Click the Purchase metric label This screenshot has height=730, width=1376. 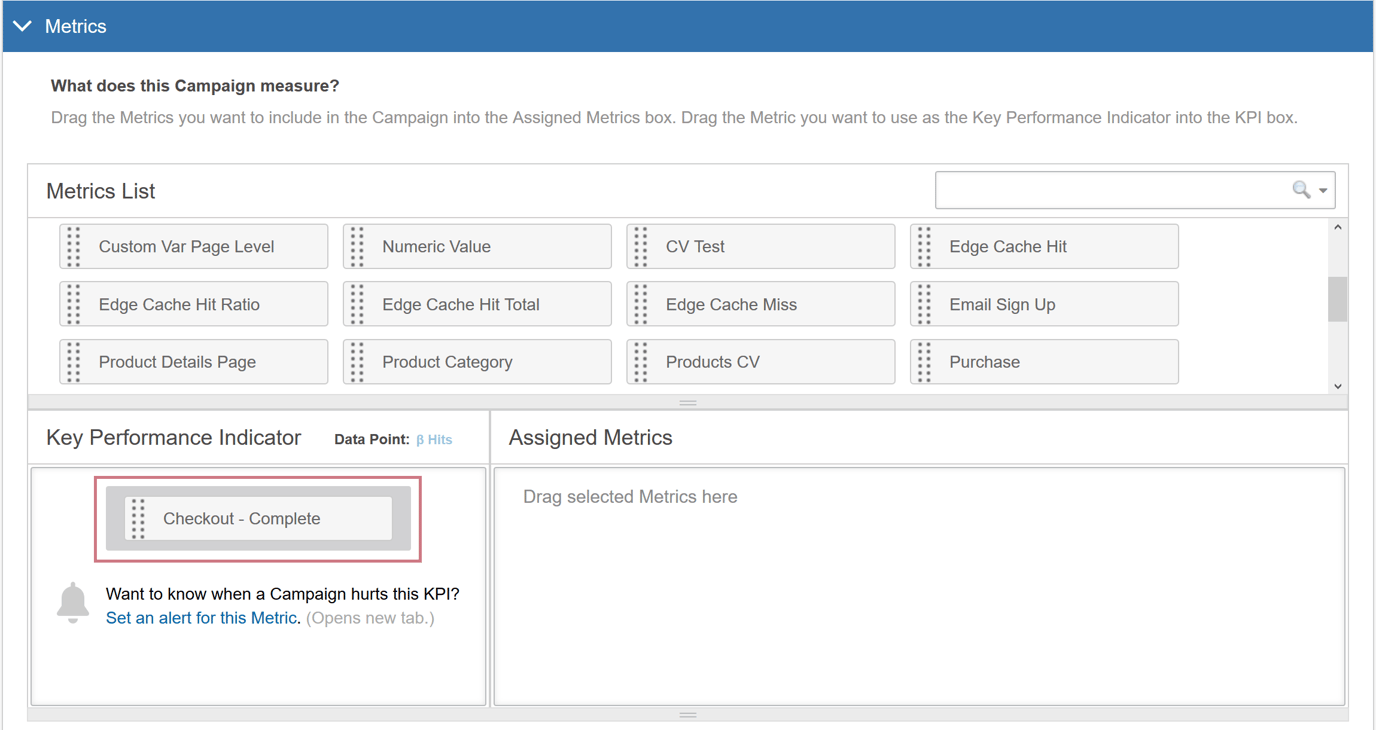pyautogui.click(x=985, y=362)
